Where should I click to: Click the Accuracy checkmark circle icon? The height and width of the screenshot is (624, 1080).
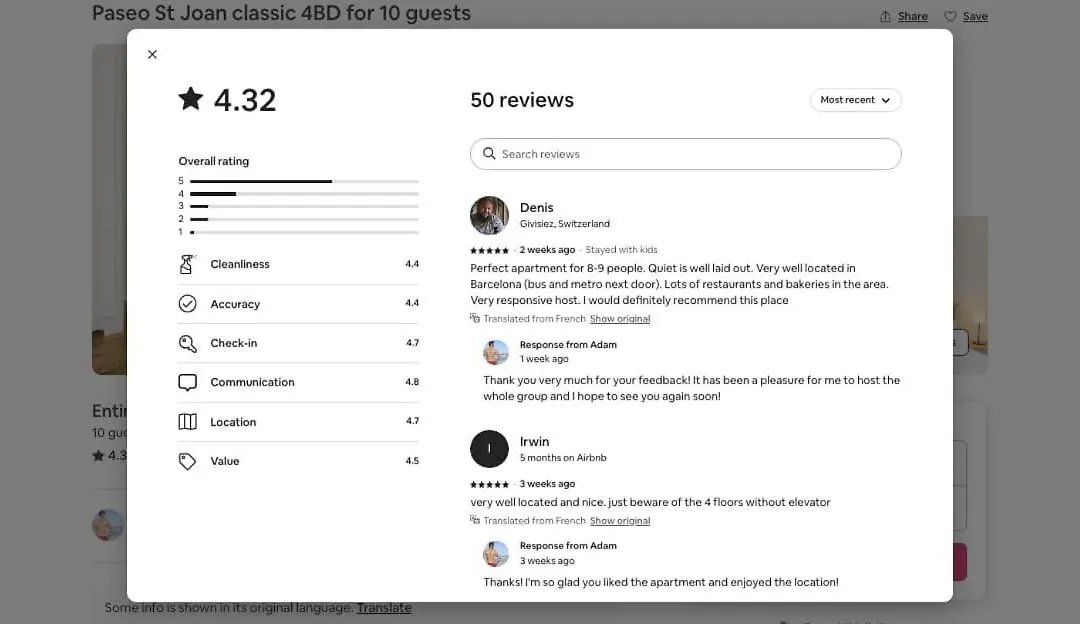[187, 304]
